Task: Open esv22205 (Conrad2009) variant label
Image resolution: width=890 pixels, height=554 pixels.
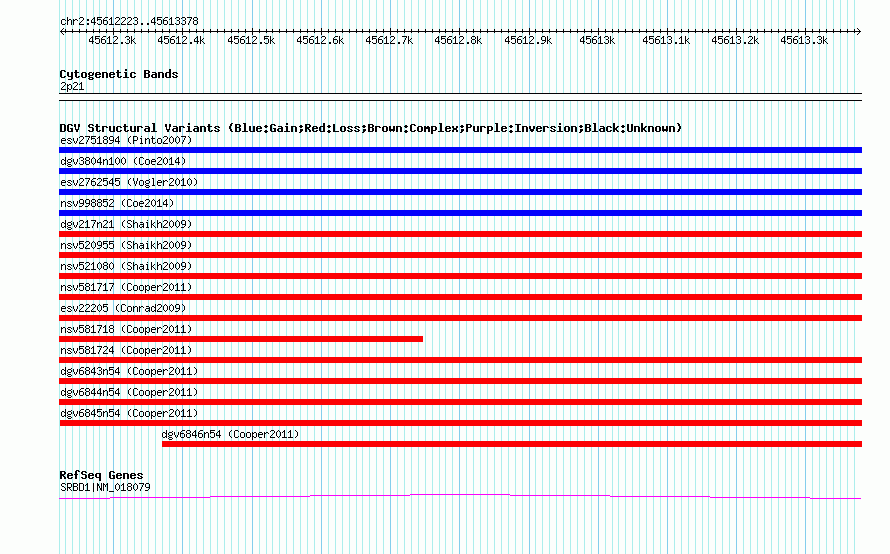Action: coord(123,308)
